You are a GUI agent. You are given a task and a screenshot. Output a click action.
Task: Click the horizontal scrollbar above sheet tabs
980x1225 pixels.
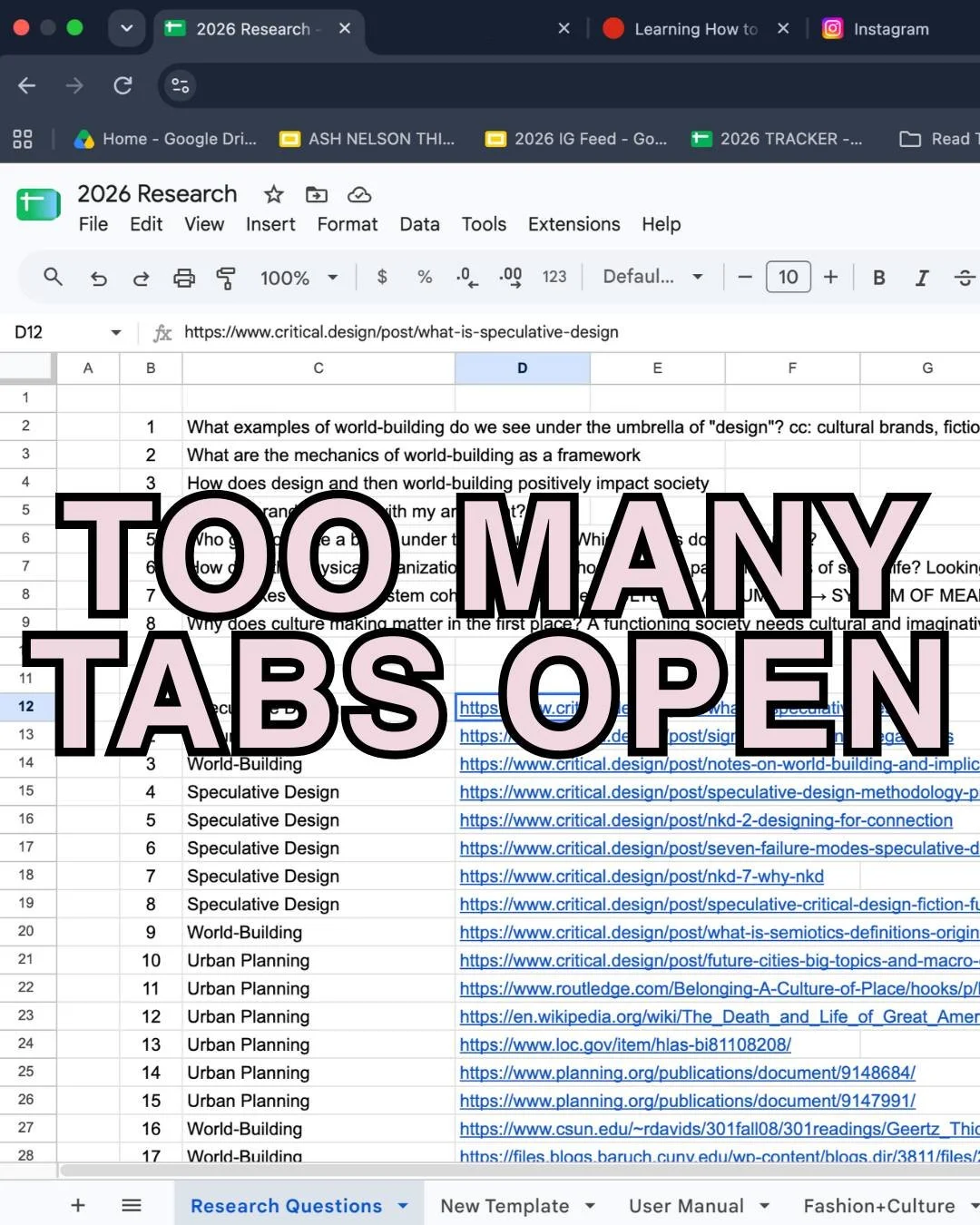point(517,1170)
